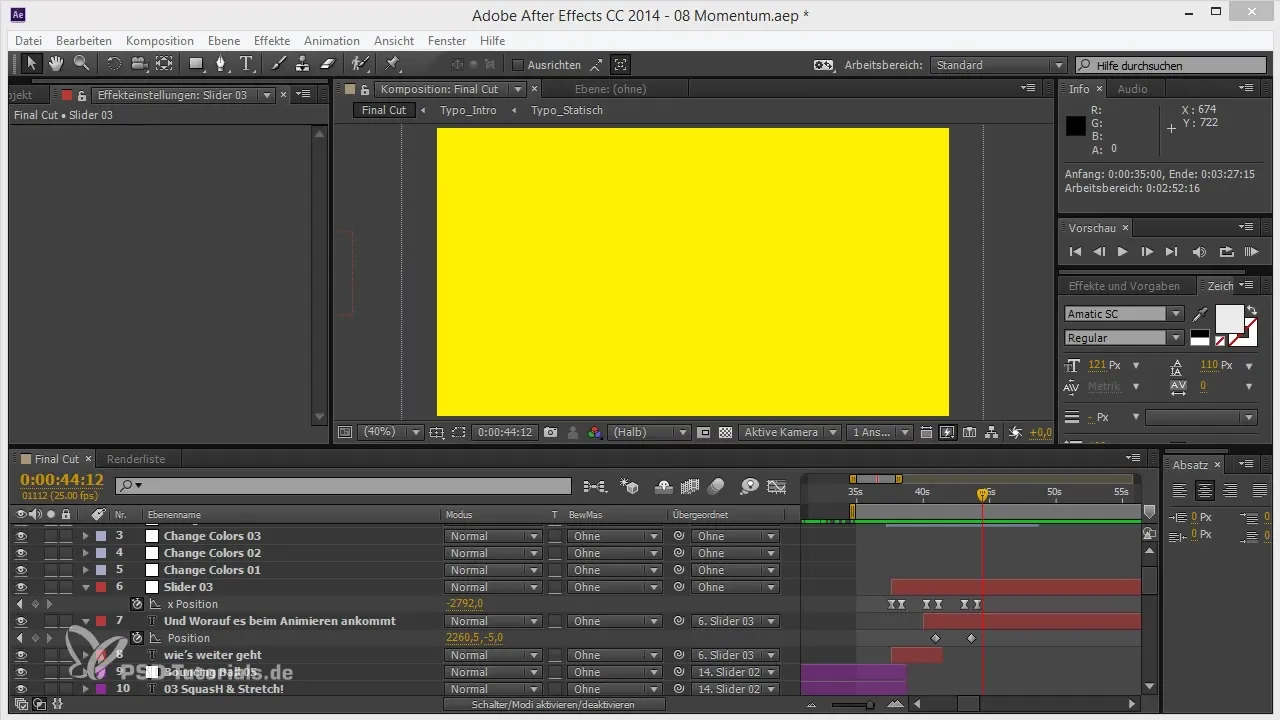Click the timeline zoom slider
1280x720 pixels.
870,704
